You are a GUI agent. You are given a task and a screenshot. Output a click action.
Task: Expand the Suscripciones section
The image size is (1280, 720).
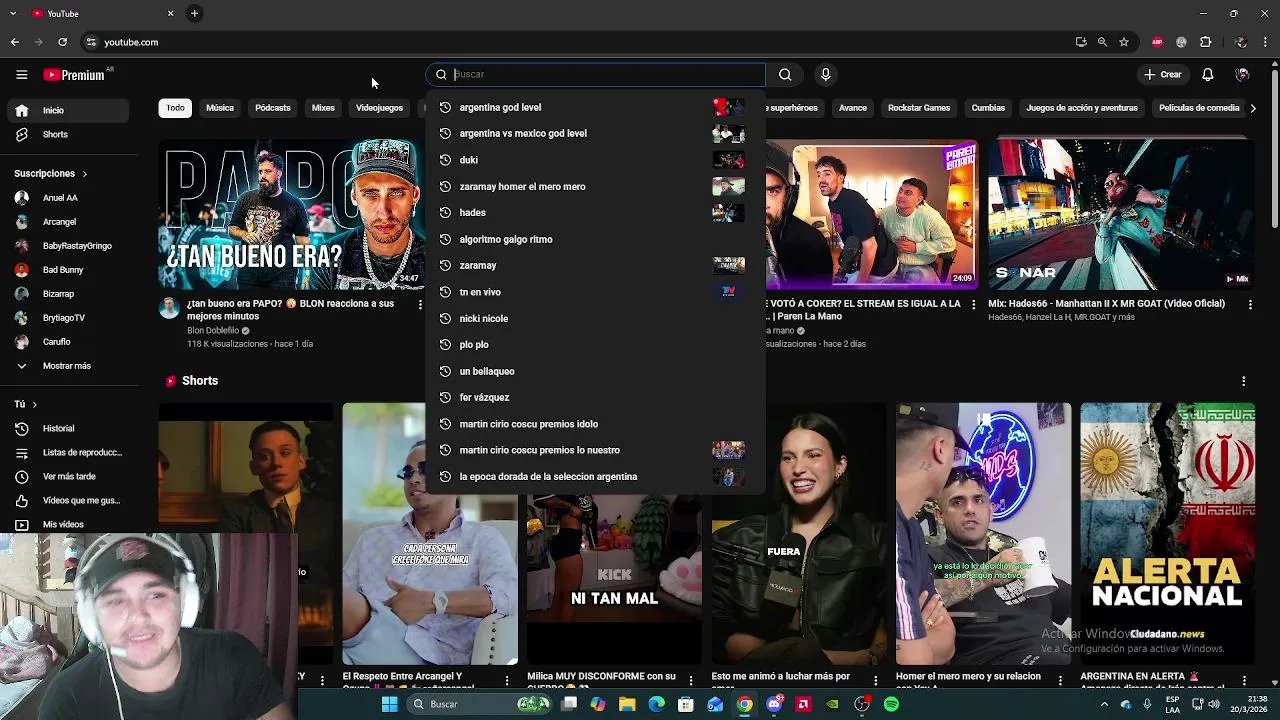coord(51,173)
